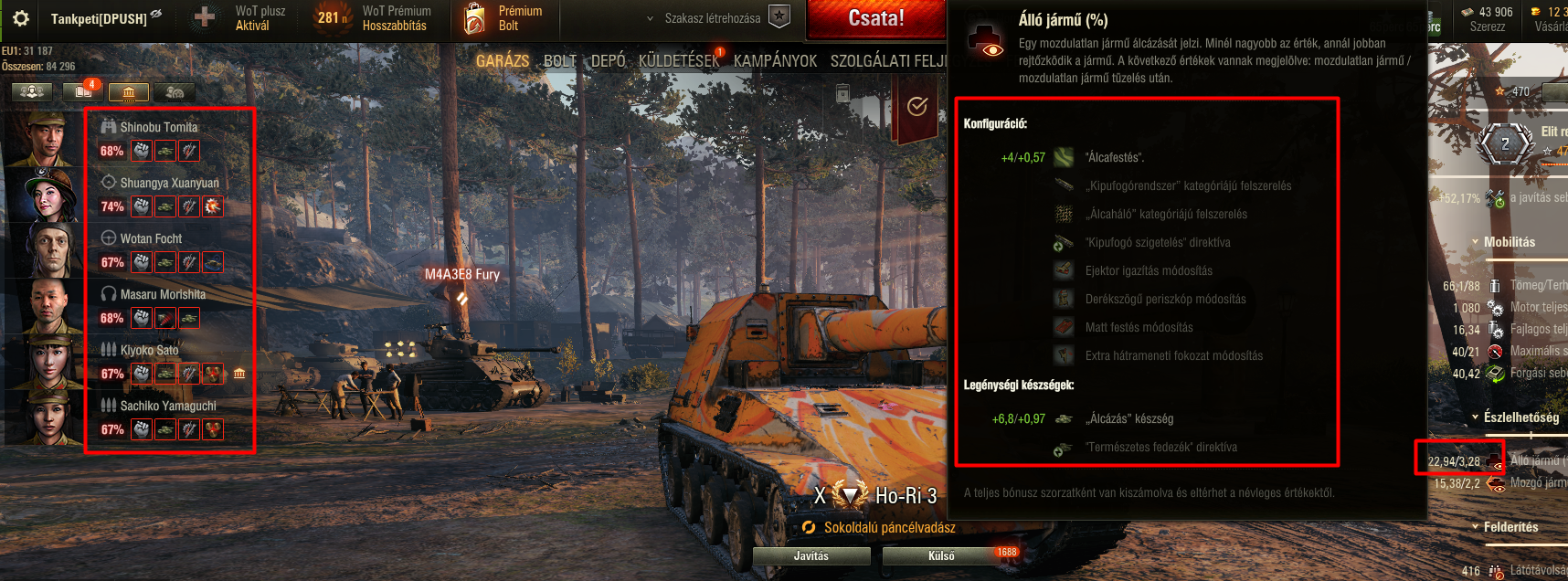Toggle the checkmark on the red banner
The image size is (1568, 581).
click(917, 107)
